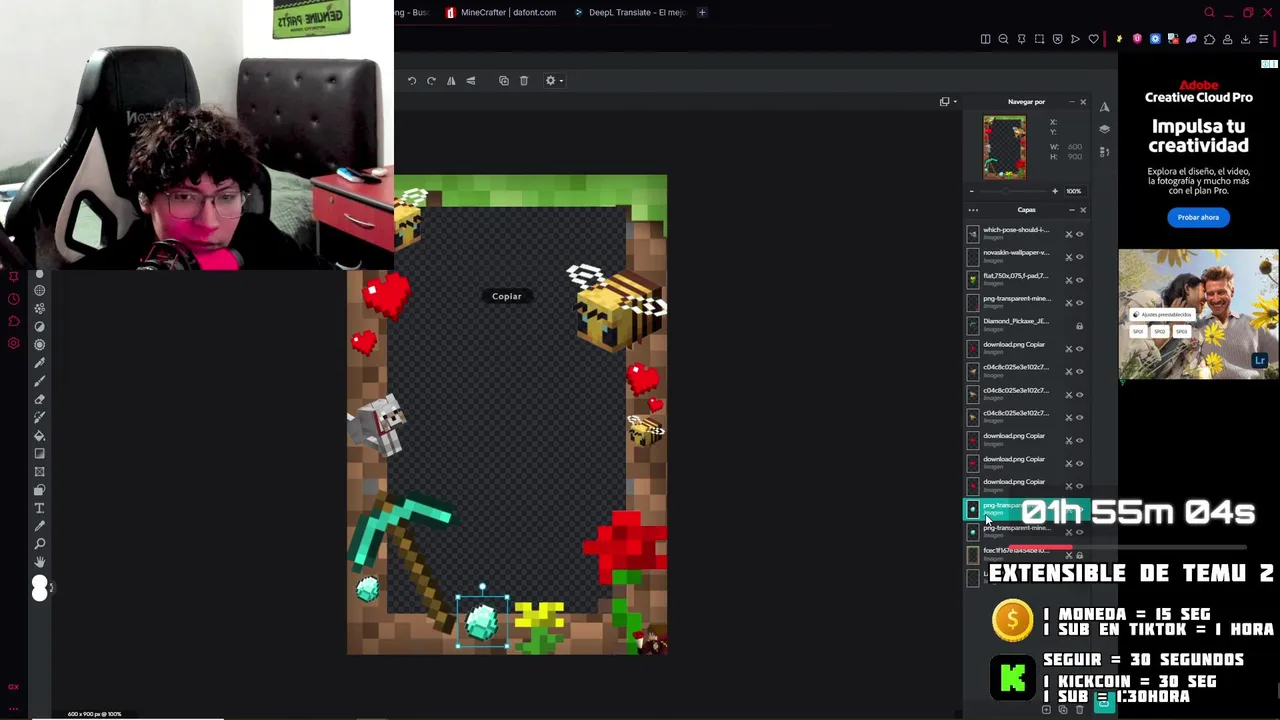Select the Brush drawing tool
The image size is (1280, 720).
(x=40, y=381)
